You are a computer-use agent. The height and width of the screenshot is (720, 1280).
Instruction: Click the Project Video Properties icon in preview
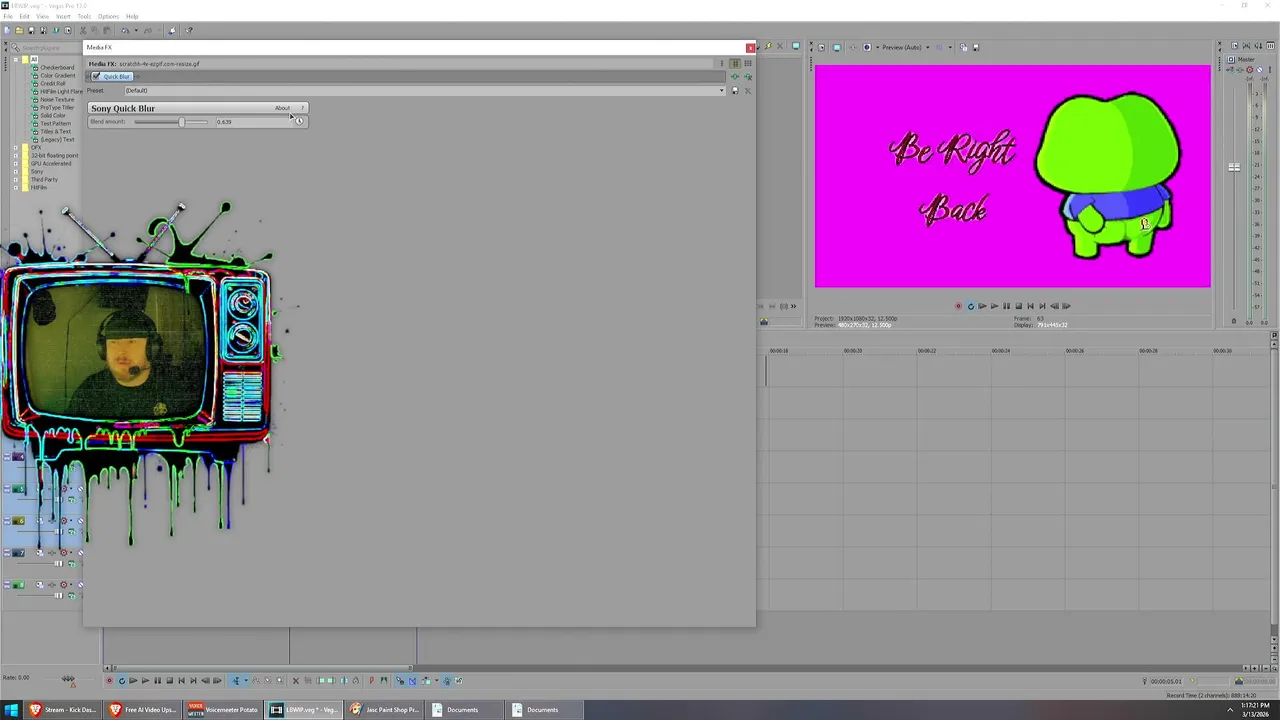[821, 47]
